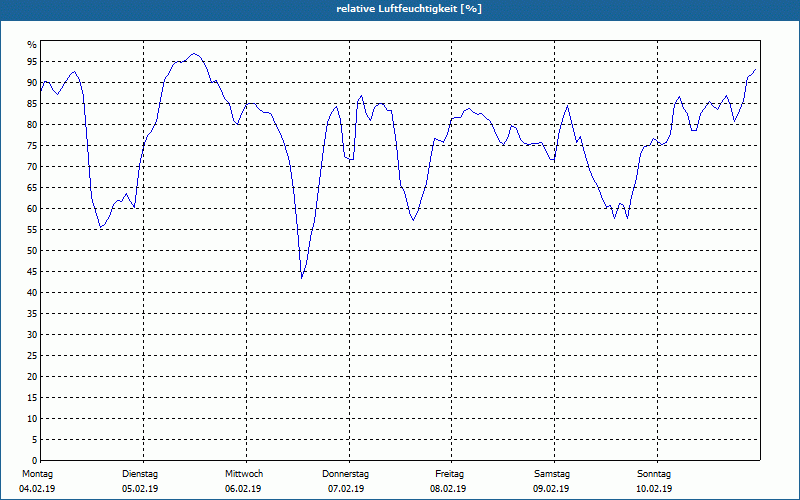Select the 'Dienstag' day label
This screenshot has height=500, width=800.
click(140, 474)
